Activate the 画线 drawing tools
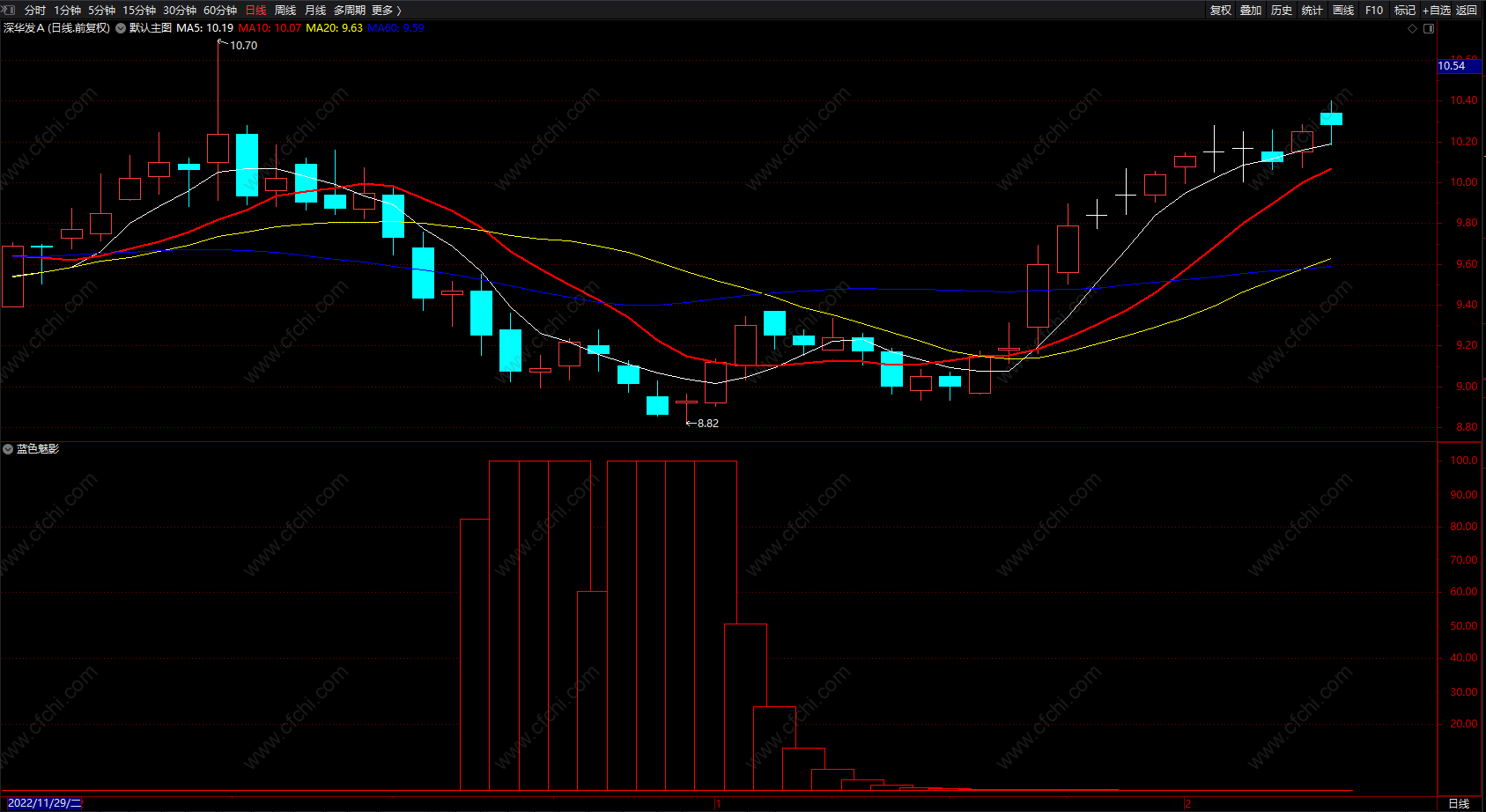The image size is (1486, 812). [1343, 10]
